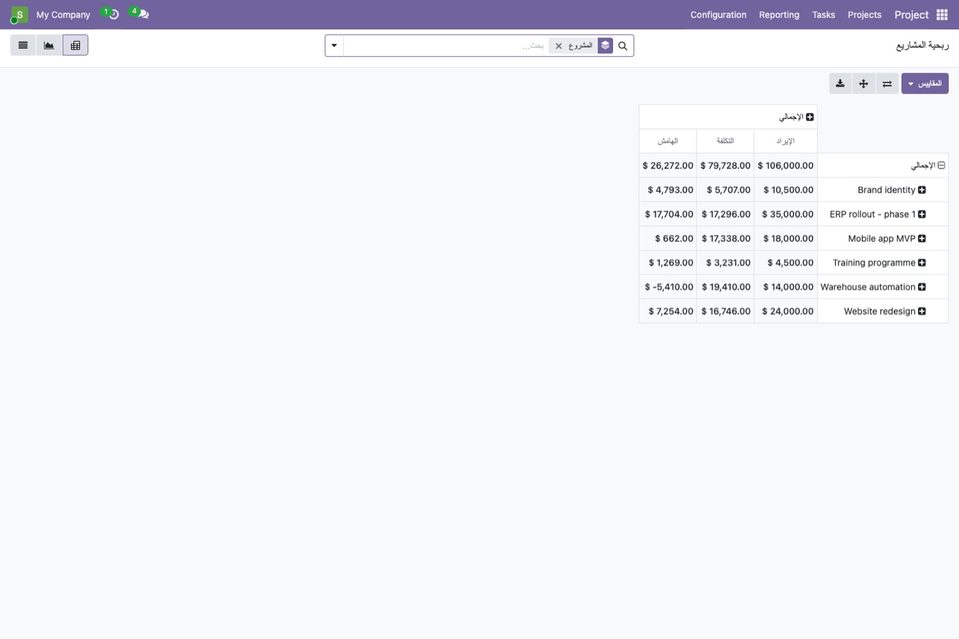The width and height of the screenshot is (959, 639).
Task: Sort by the الإيراد revenue column header
Action: 785,141
